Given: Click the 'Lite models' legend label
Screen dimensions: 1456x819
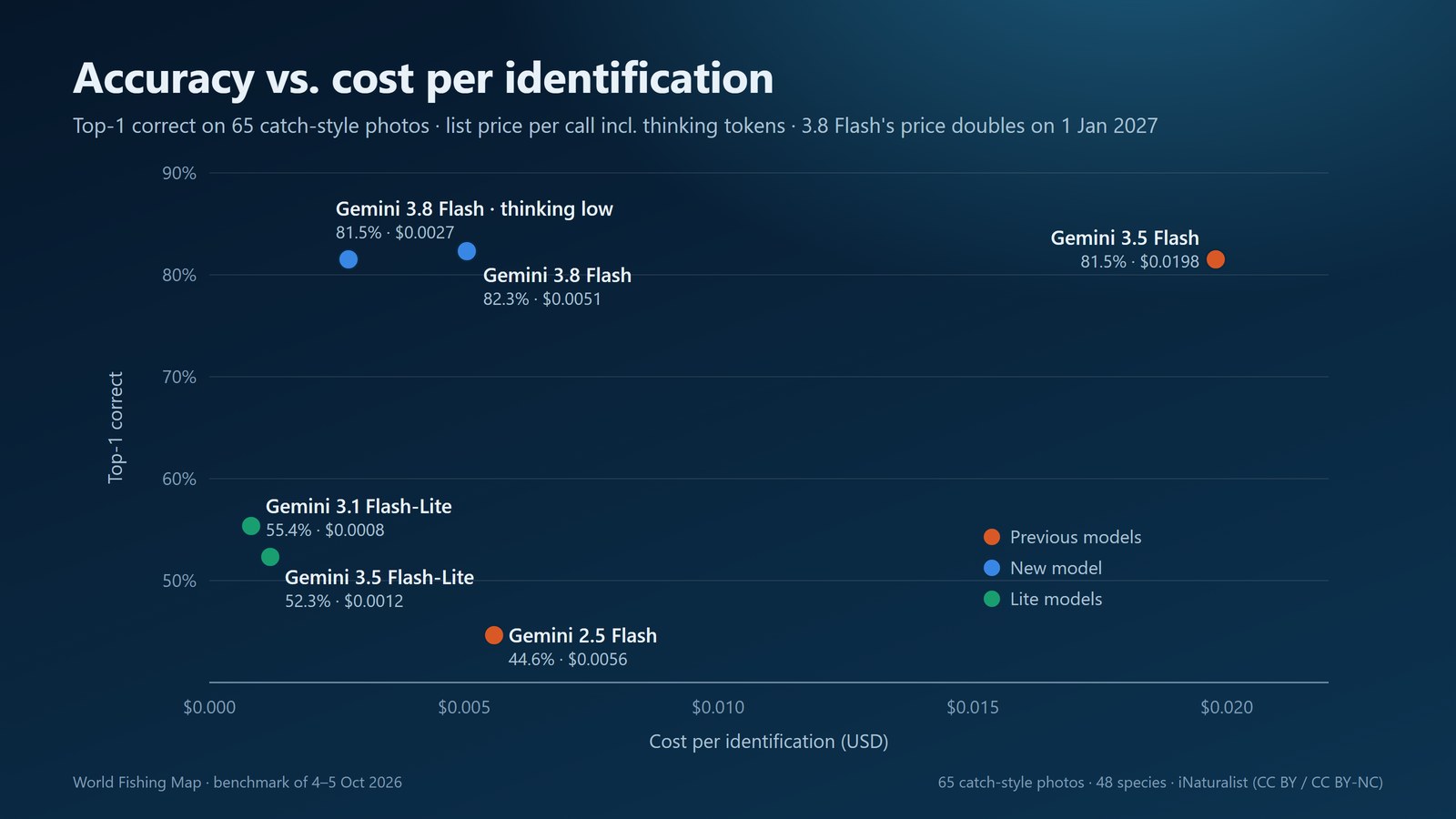Looking at the screenshot, I should (1056, 599).
